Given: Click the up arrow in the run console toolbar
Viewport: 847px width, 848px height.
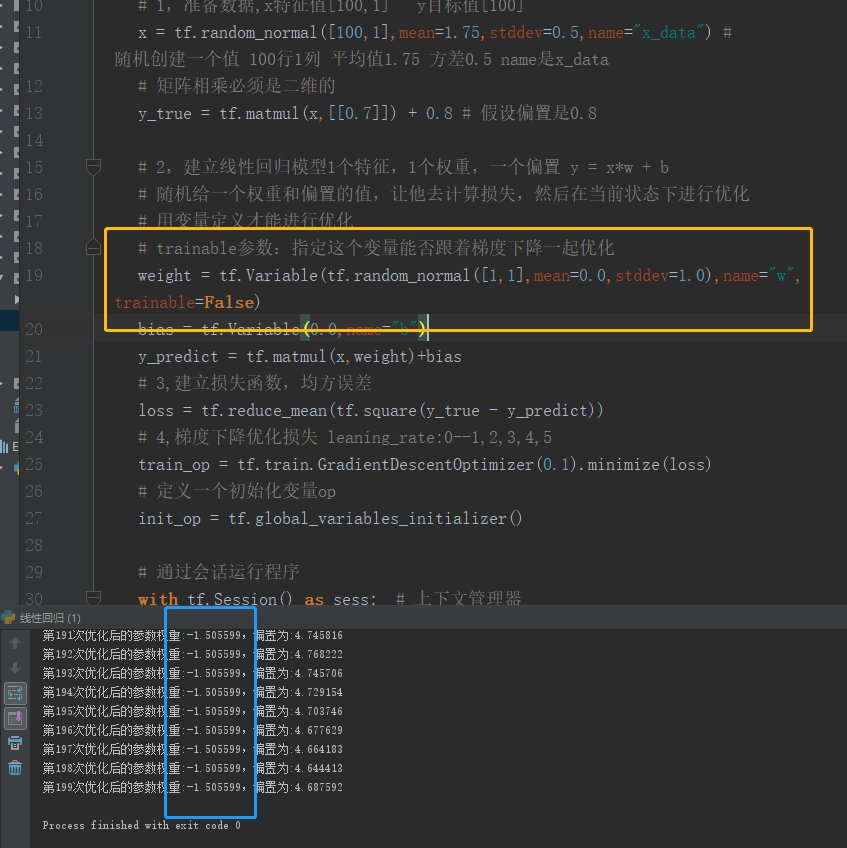Looking at the screenshot, I should click(15, 642).
